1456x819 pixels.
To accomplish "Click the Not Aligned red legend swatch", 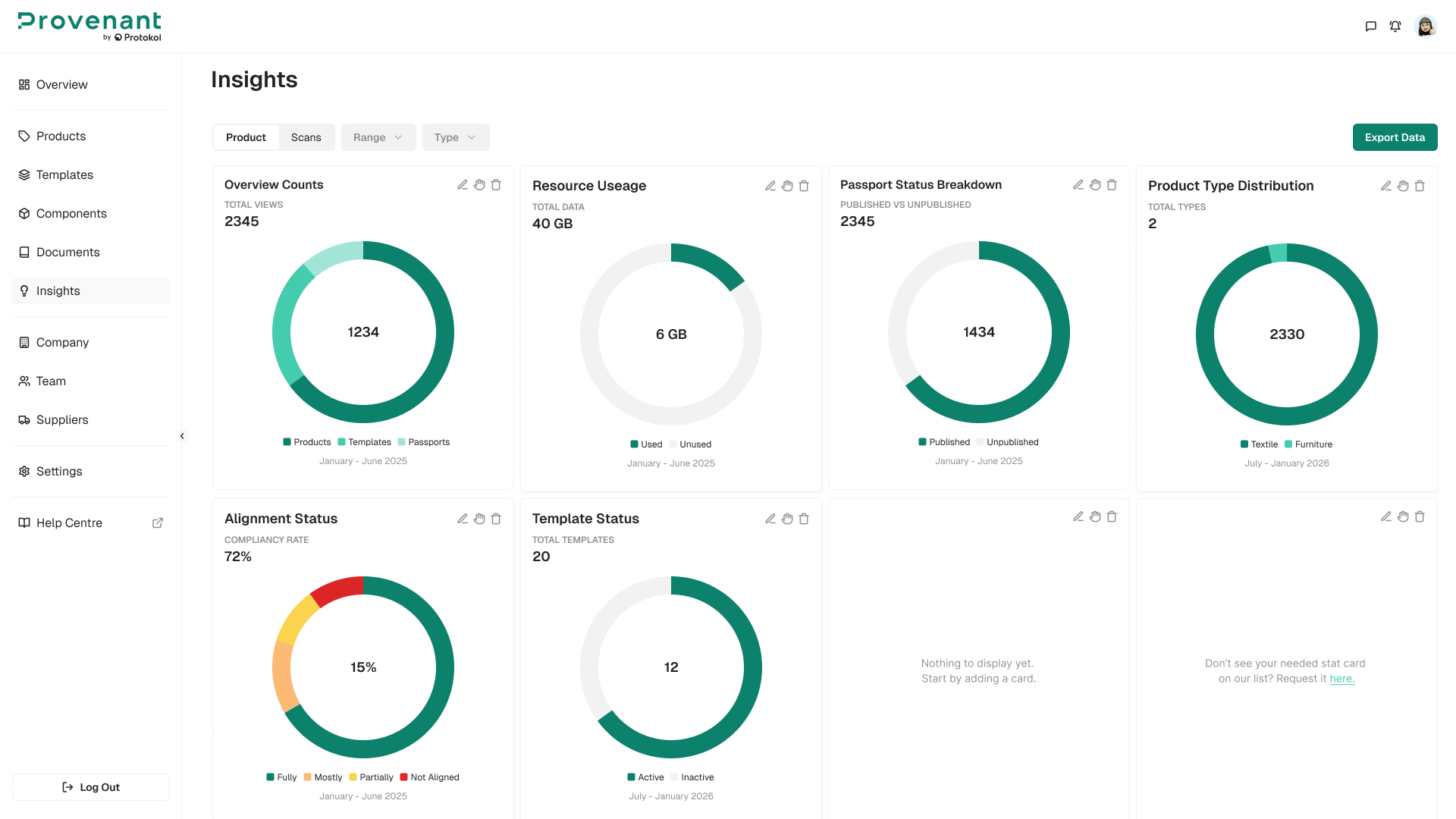I will pyautogui.click(x=404, y=777).
